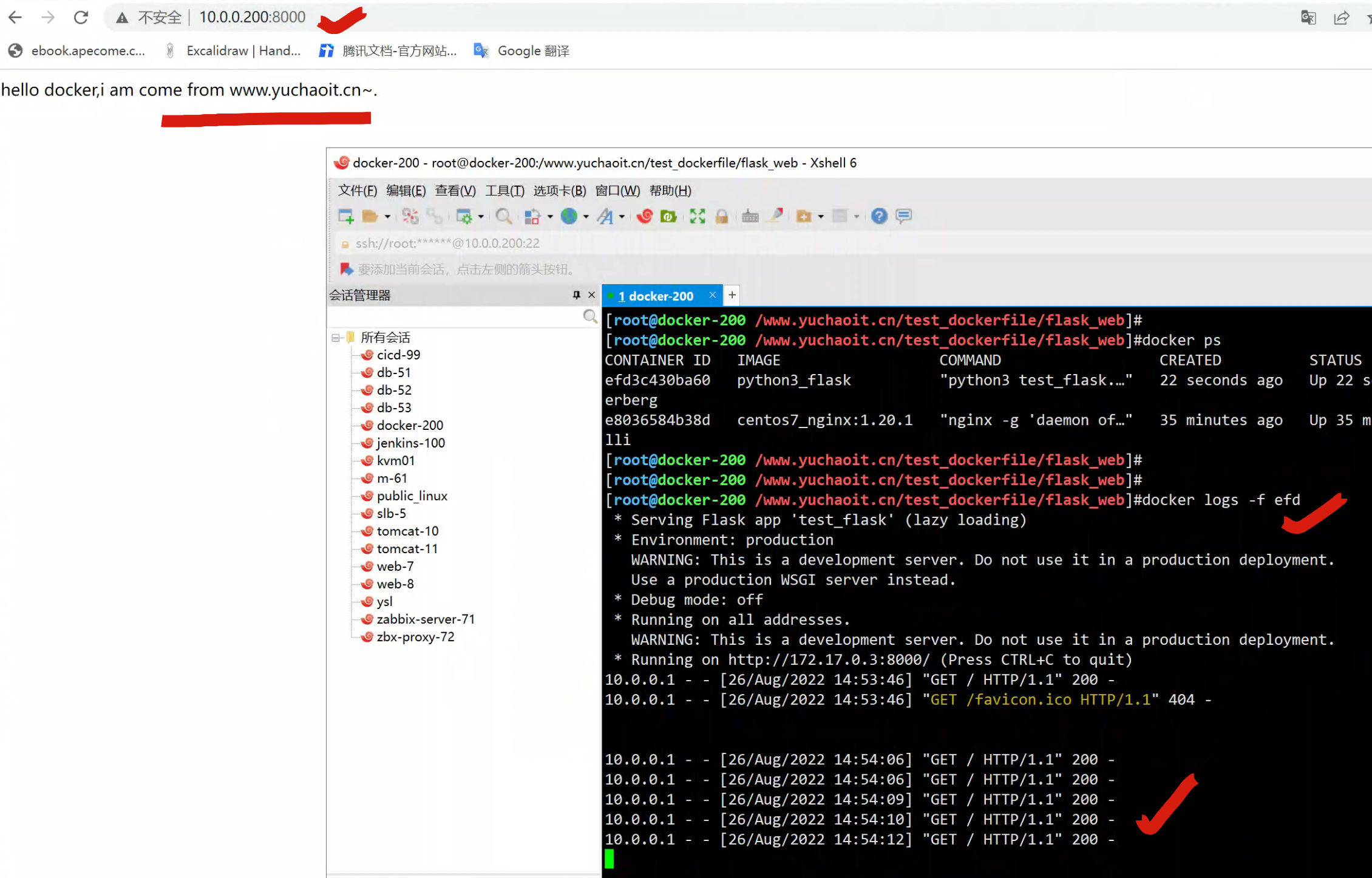This screenshot has width=1372, height=878.
Task: Pin the session manager panel
Action: pos(576,295)
